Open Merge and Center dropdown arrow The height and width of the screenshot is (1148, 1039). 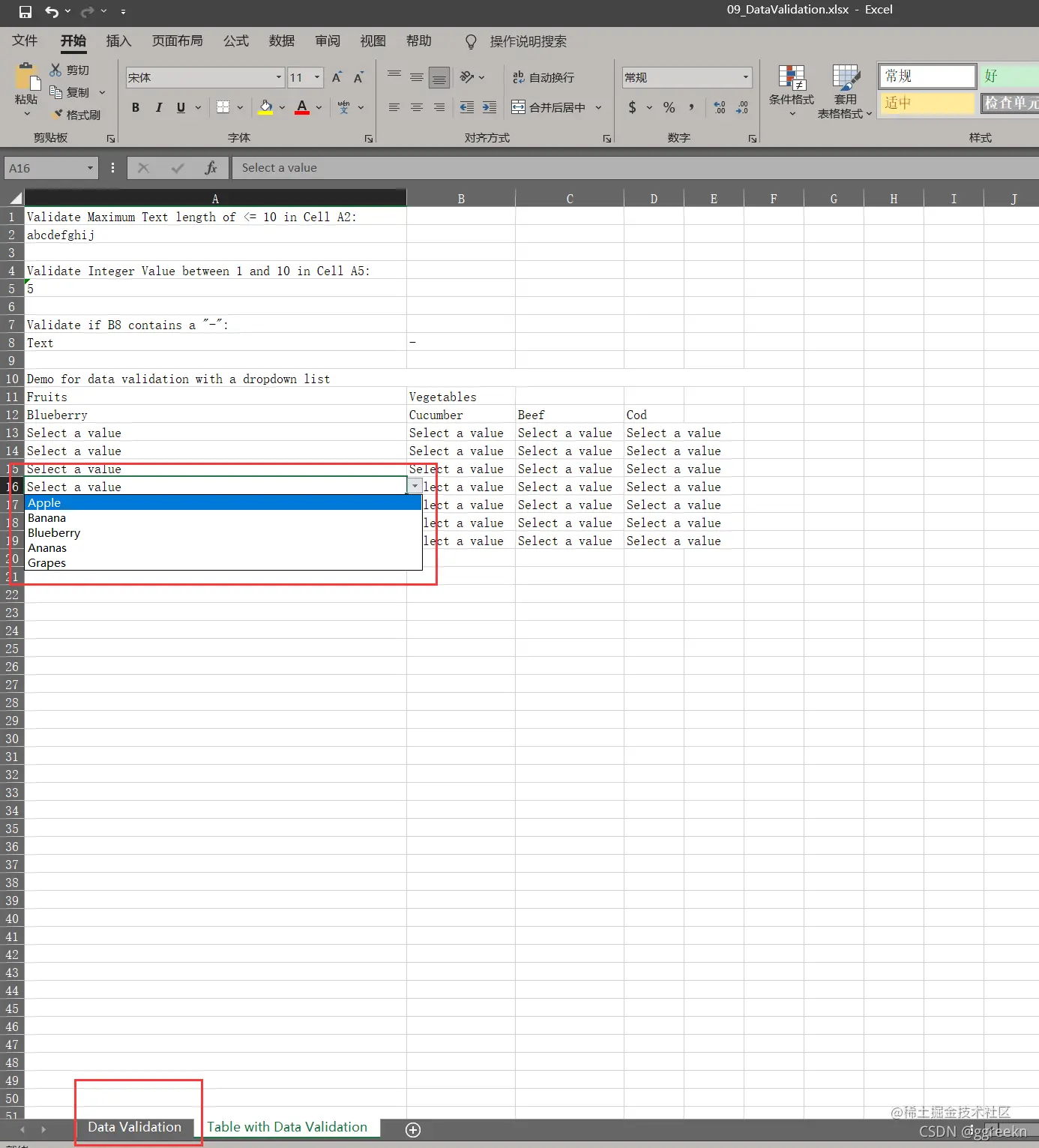click(598, 107)
